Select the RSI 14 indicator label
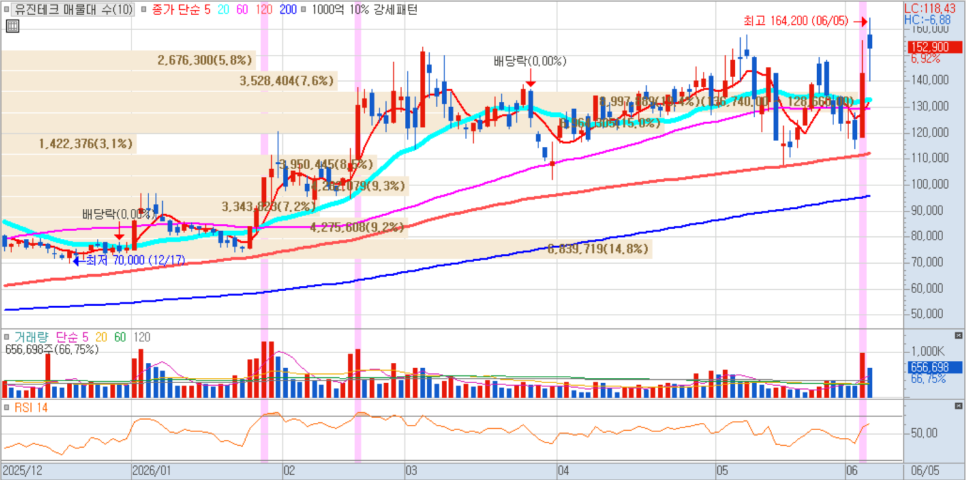 31,408
